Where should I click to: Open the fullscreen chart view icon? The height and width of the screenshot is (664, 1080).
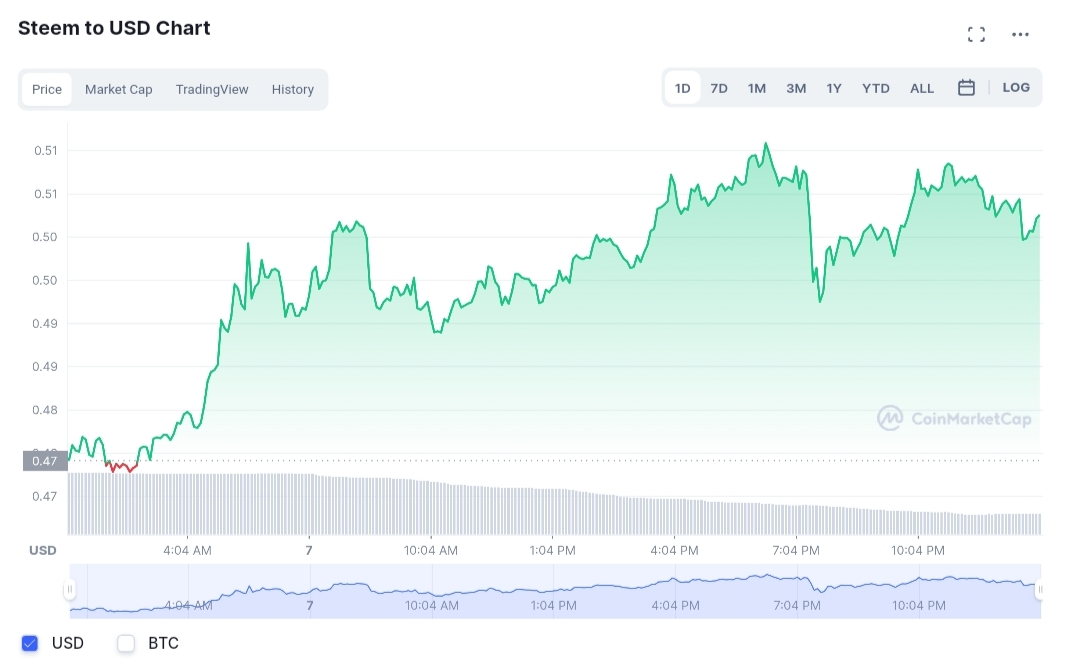click(976, 34)
